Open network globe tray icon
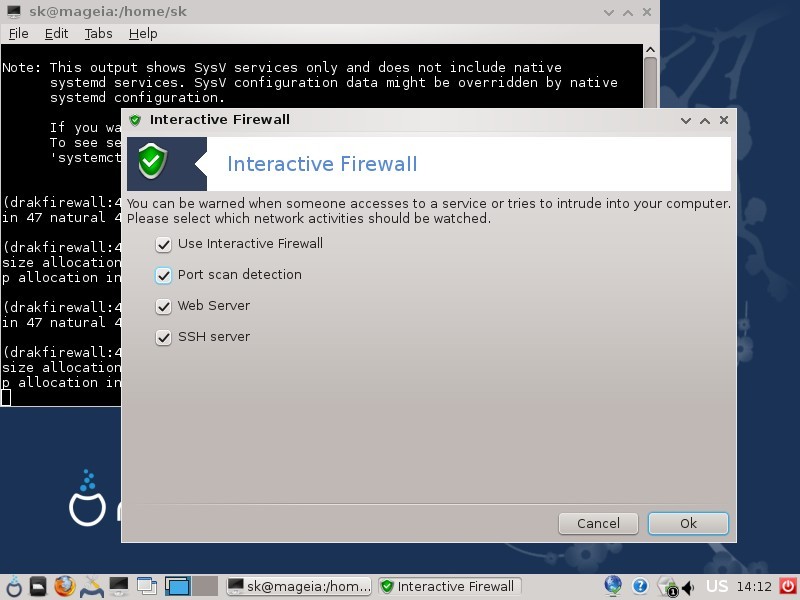The height and width of the screenshot is (600, 800). (613, 586)
